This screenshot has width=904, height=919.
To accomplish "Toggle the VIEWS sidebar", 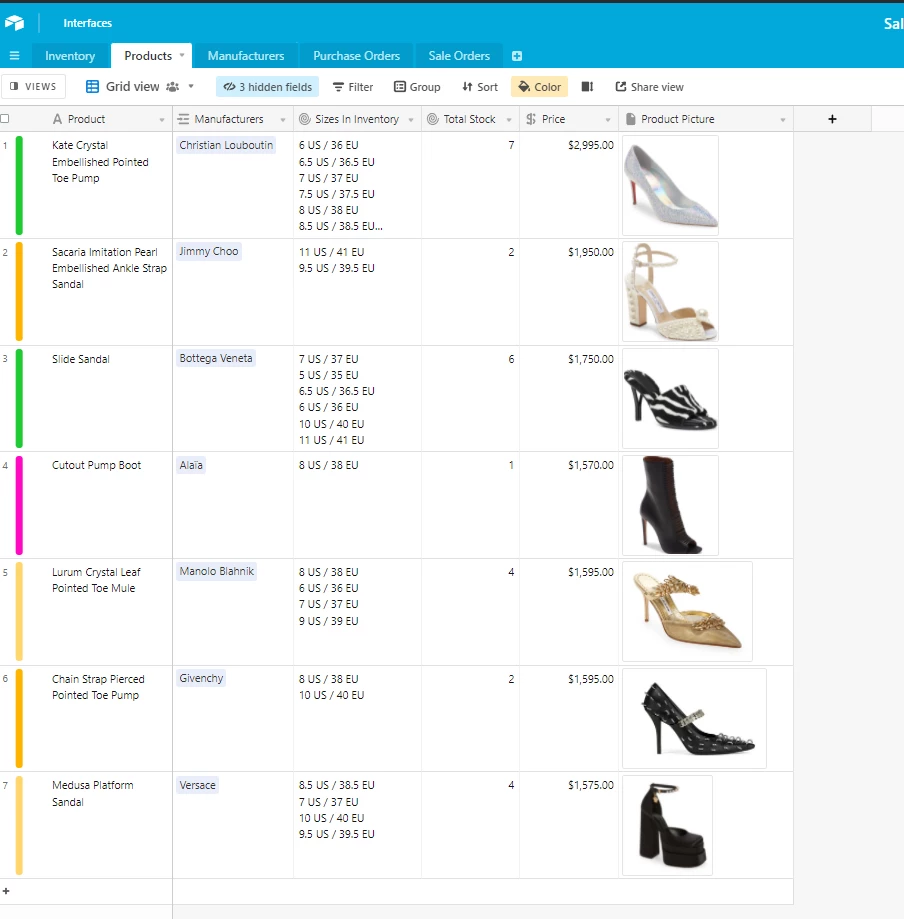I will pyautogui.click(x=33, y=87).
